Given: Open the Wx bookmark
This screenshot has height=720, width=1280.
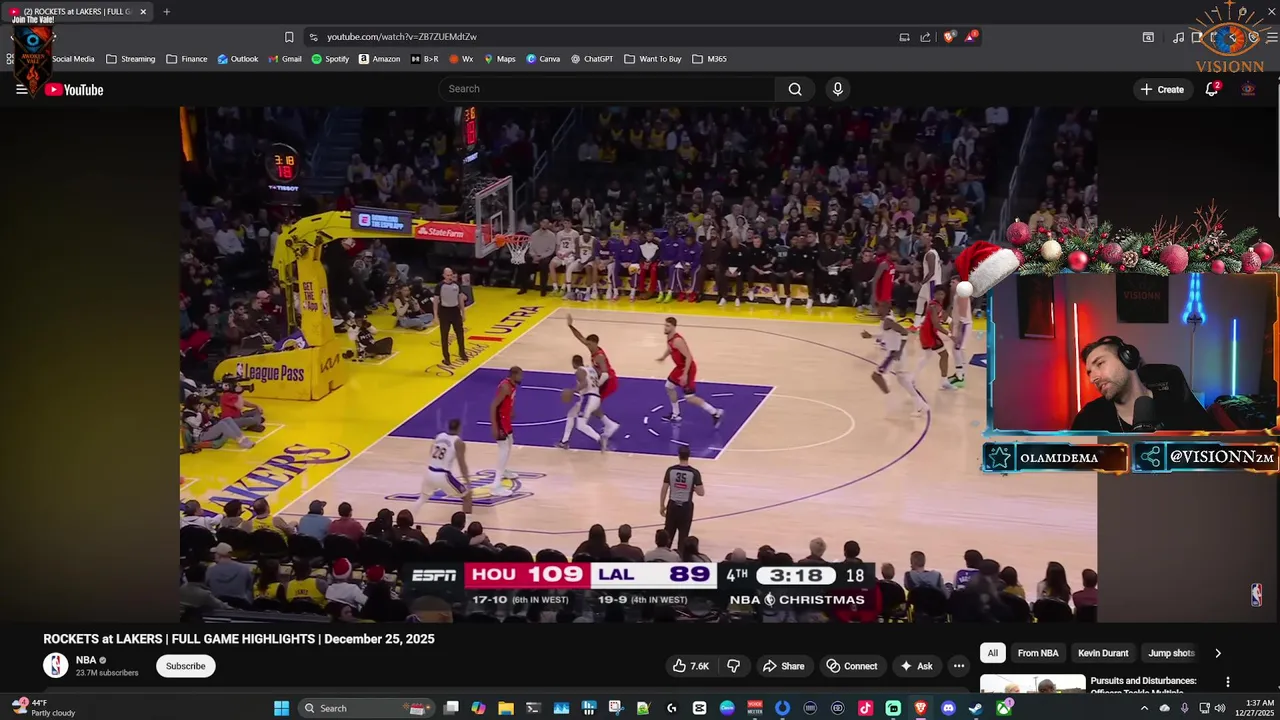Looking at the screenshot, I should [x=460, y=59].
